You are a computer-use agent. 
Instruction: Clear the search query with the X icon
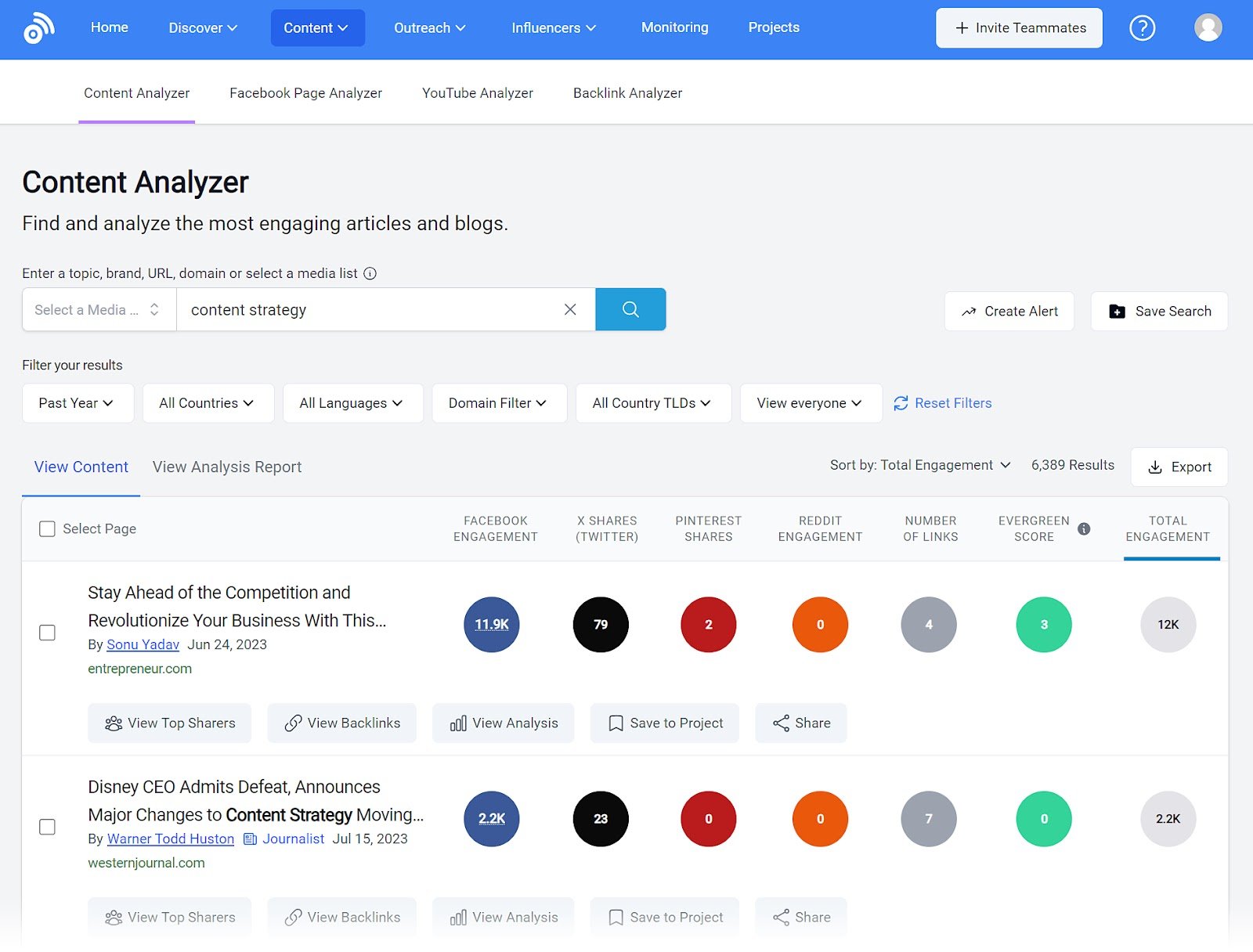[x=569, y=309]
